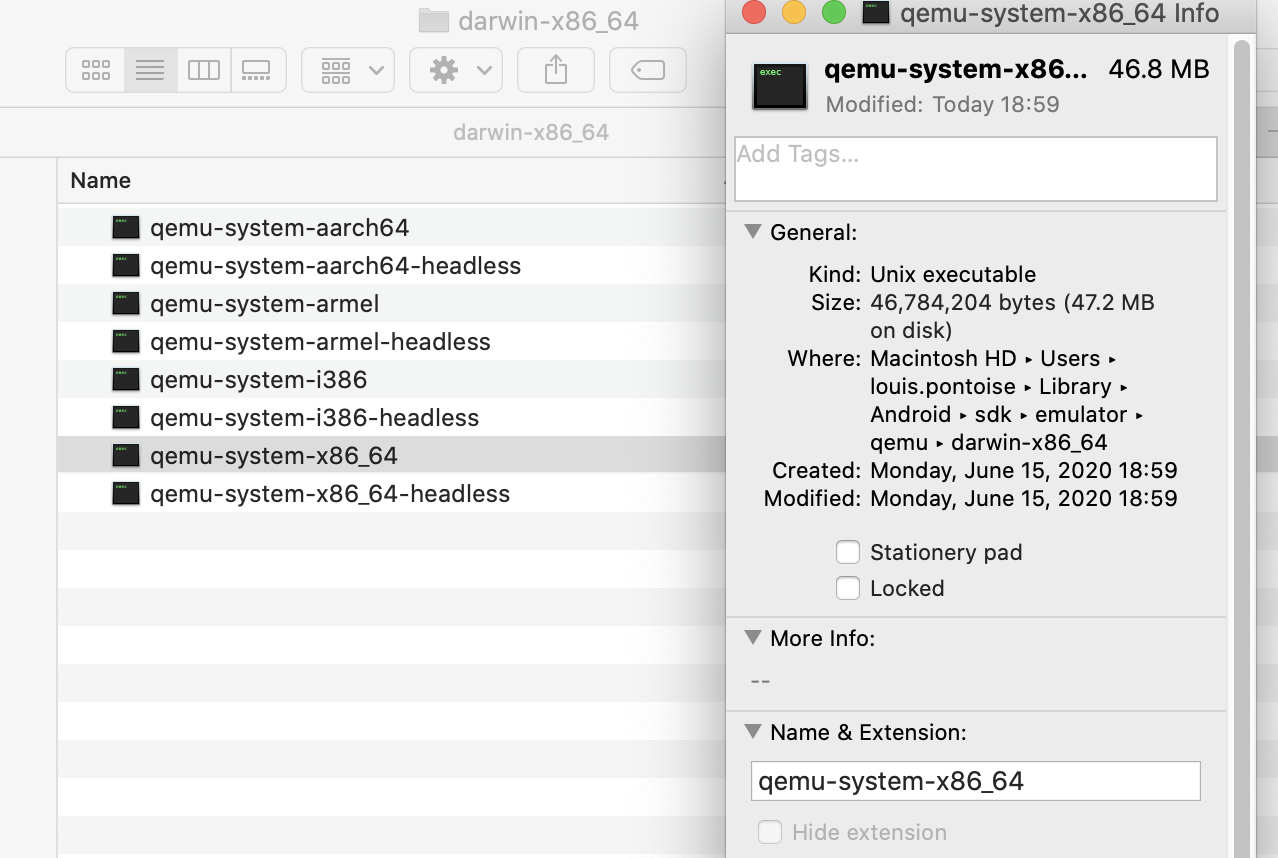Image resolution: width=1278 pixels, height=858 pixels.
Task: Click the Edit Tags toolbar button
Action: tap(648, 70)
